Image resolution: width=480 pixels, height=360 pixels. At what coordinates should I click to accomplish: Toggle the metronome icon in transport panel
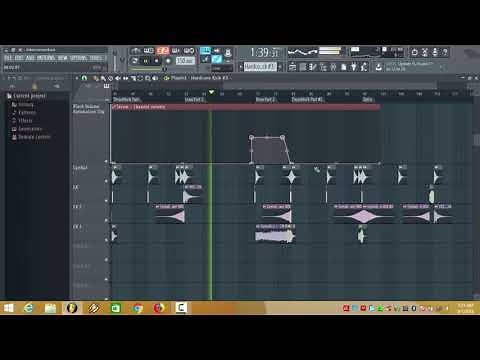point(136,51)
